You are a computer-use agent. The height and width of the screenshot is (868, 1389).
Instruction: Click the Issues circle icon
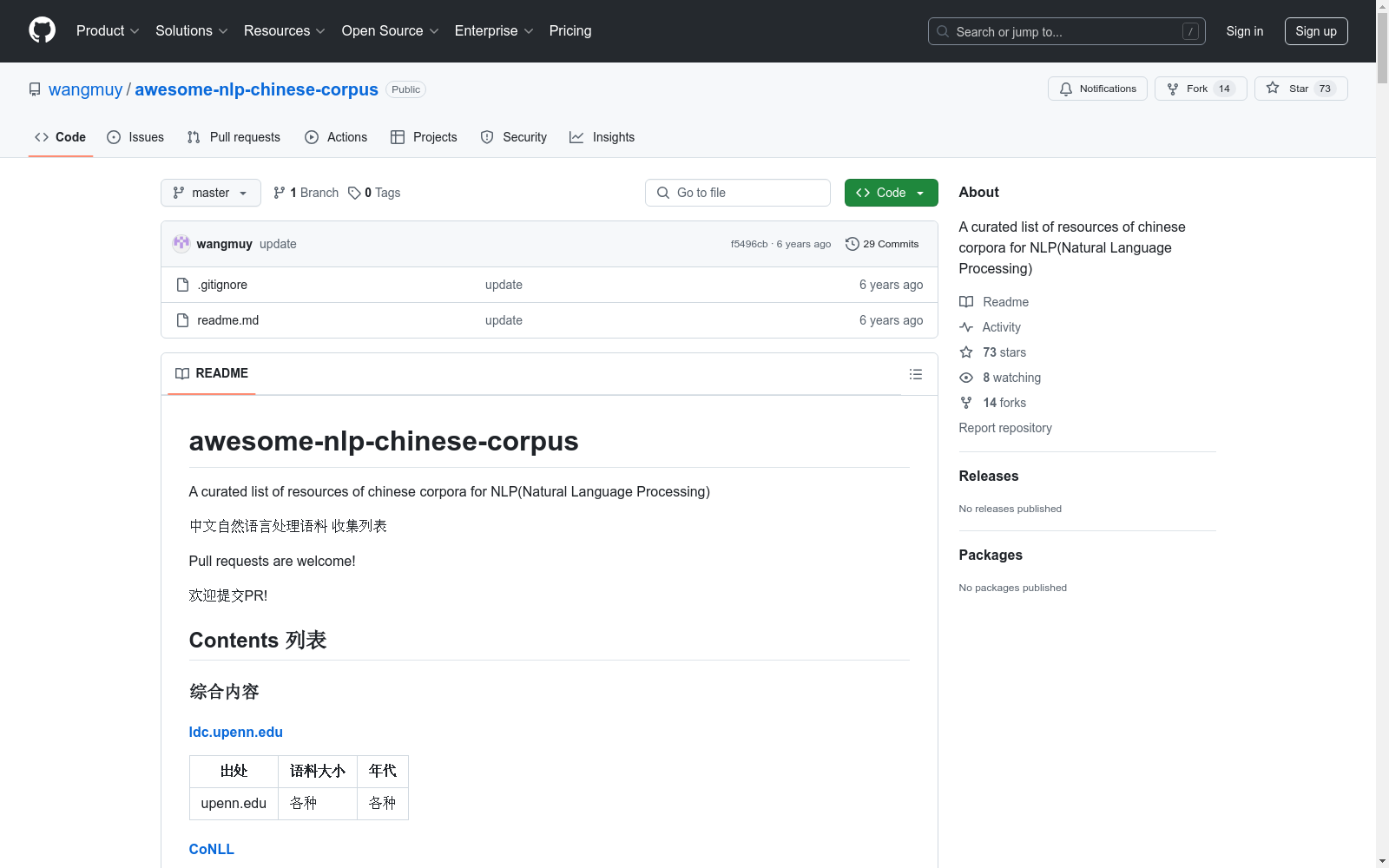point(114,137)
